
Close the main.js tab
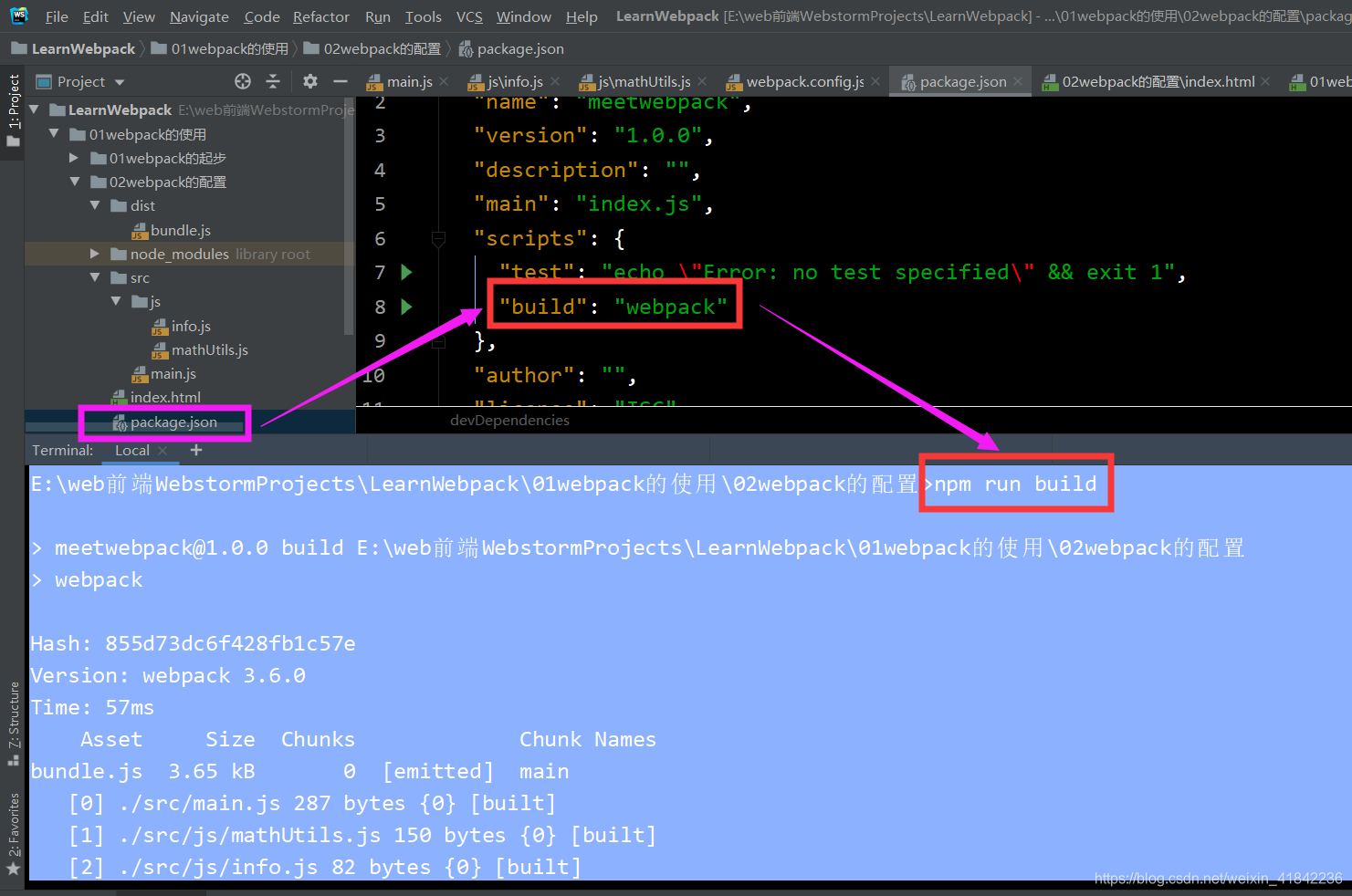pos(444,81)
